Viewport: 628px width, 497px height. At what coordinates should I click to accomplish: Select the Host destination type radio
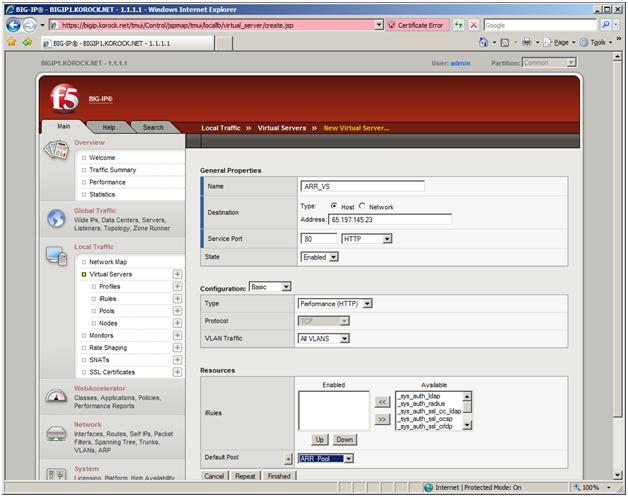pos(334,205)
